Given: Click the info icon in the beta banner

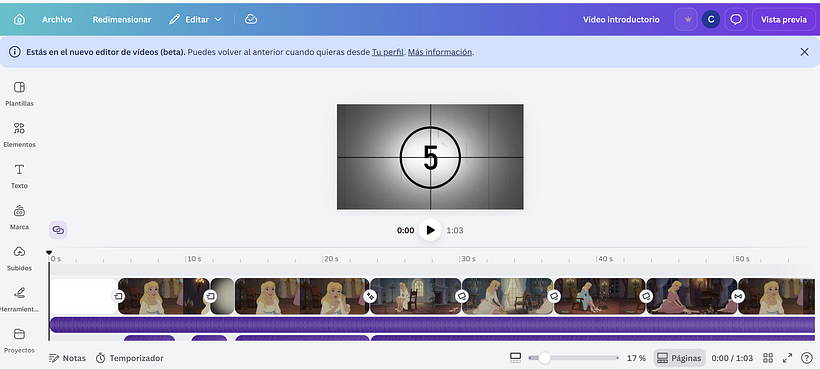Looking at the screenshot, I should [x=15, y=52].
